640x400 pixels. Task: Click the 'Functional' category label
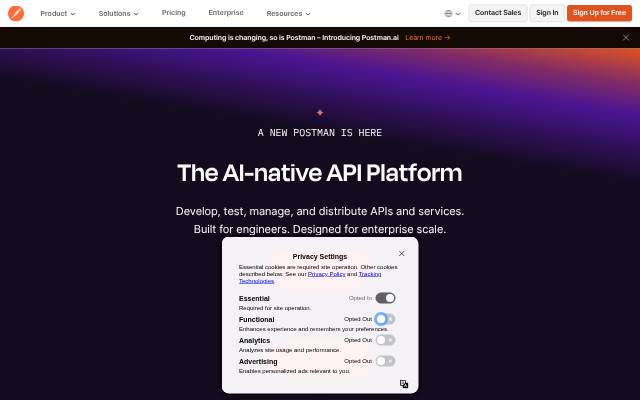pyautogui.click(x=256, y=320)
